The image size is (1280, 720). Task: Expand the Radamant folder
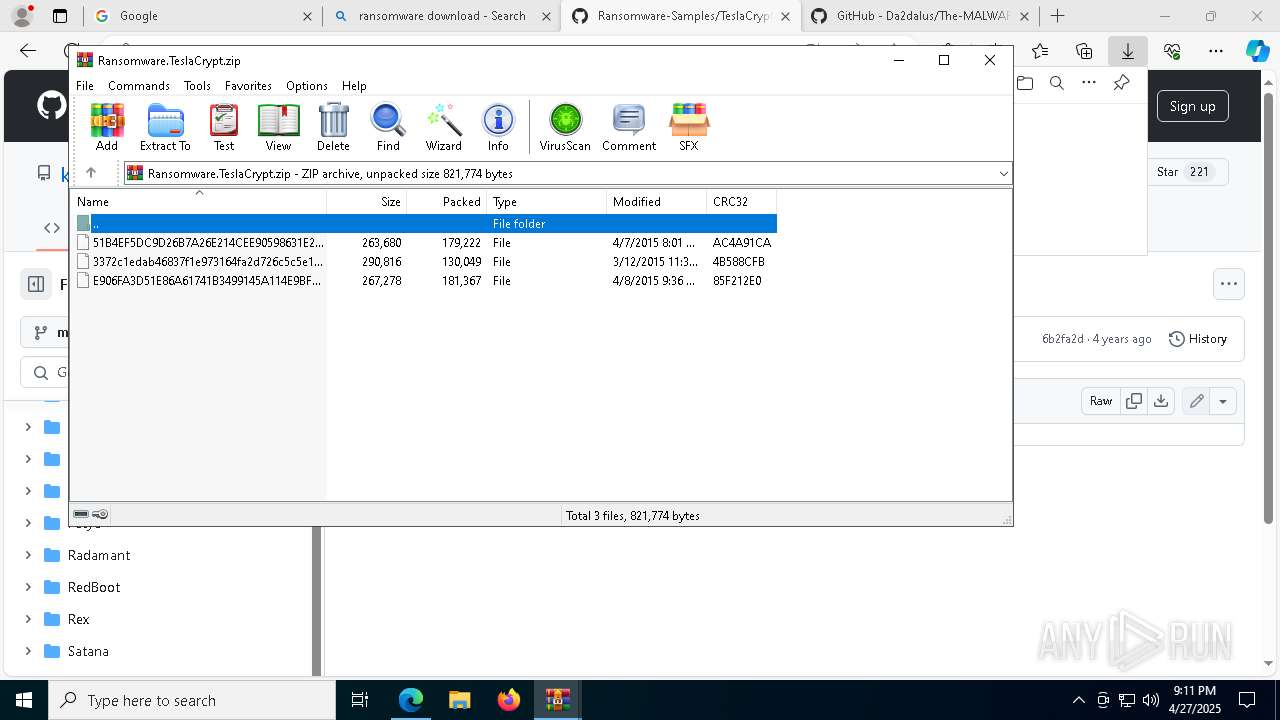click(x=28, y=555)
